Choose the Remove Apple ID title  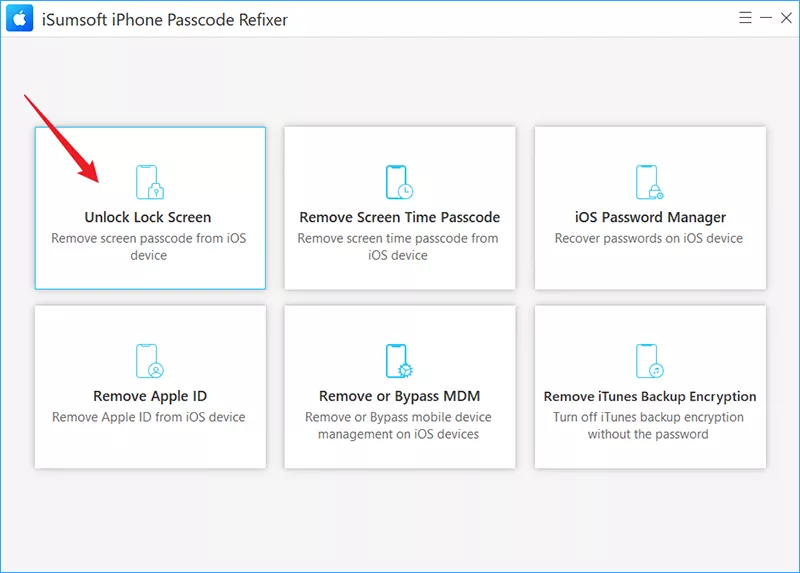150,396
